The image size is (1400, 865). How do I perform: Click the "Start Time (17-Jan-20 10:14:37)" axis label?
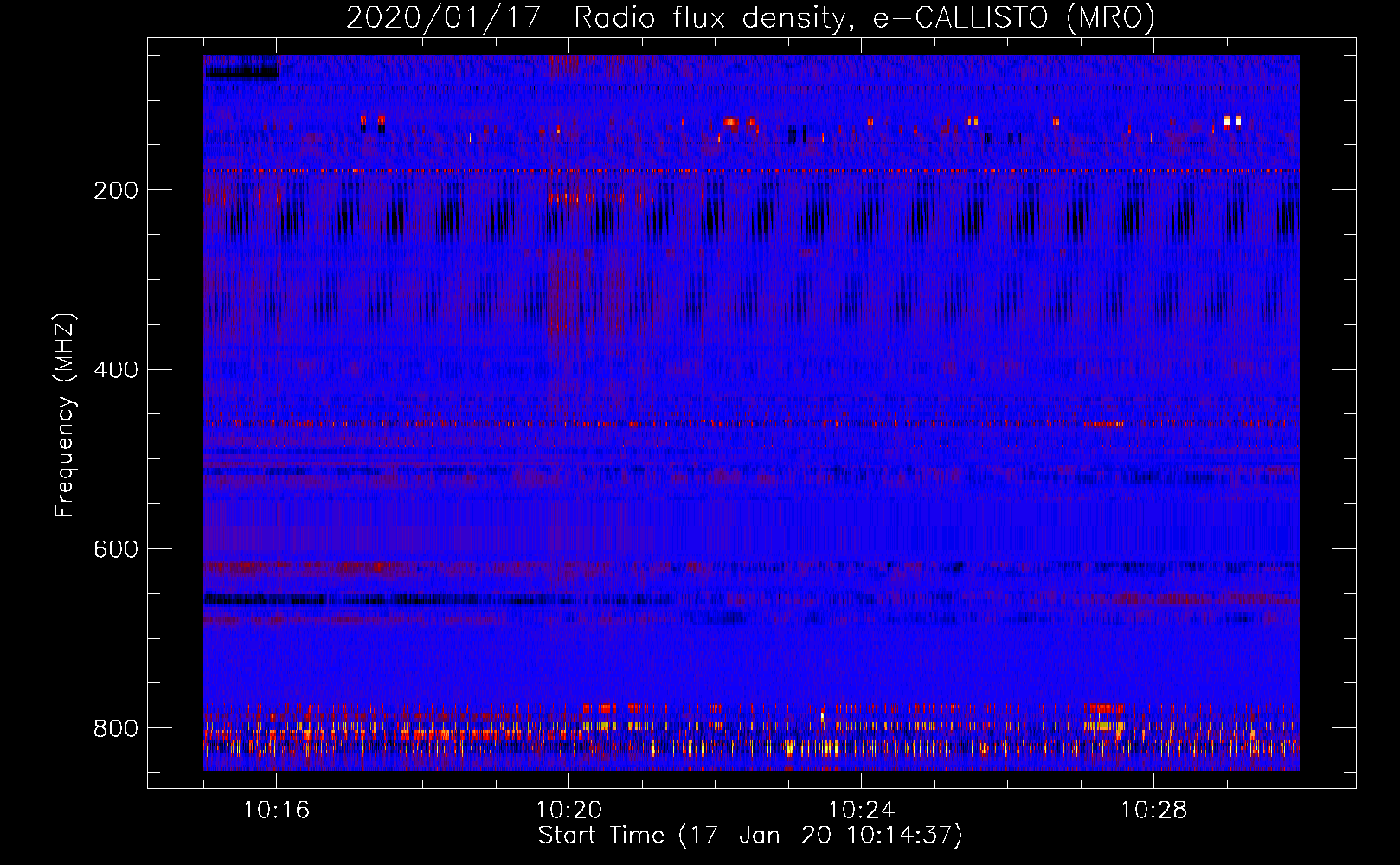(750, 836)
